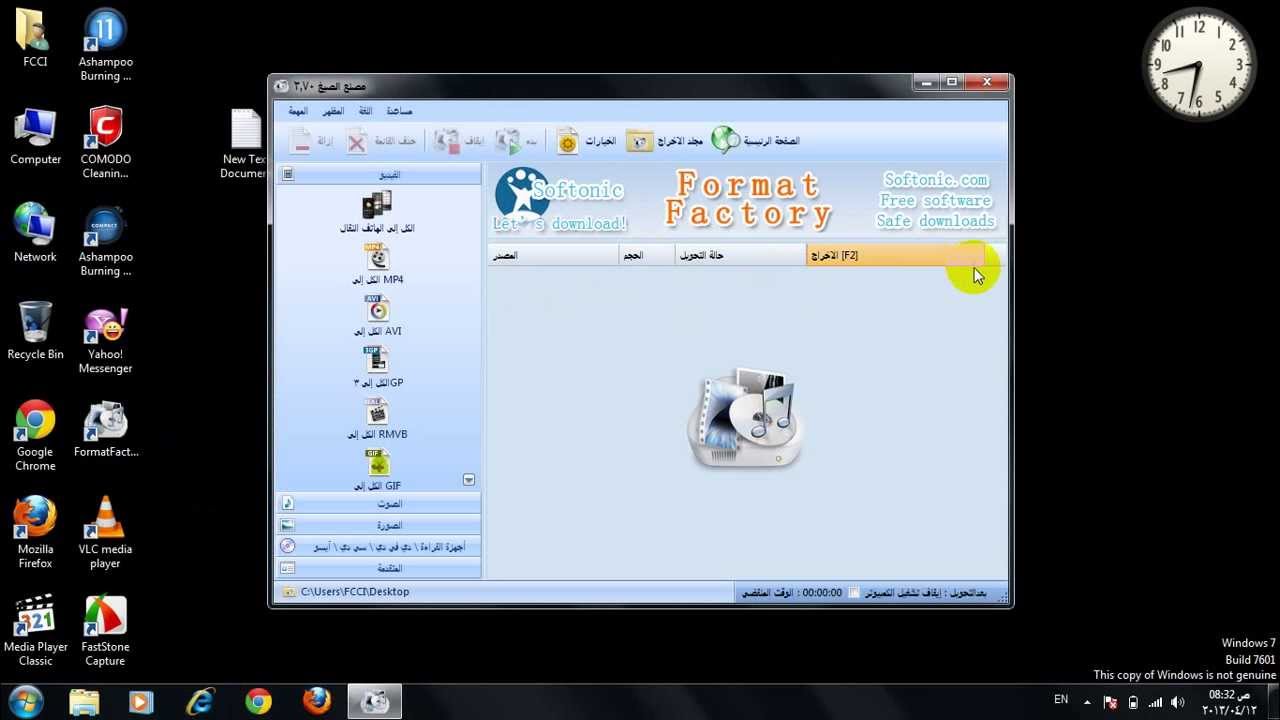Click the taskbar clock showing 08:32
The width and height of the screenshot is (1280, 720).
(x=1228, y=702)
